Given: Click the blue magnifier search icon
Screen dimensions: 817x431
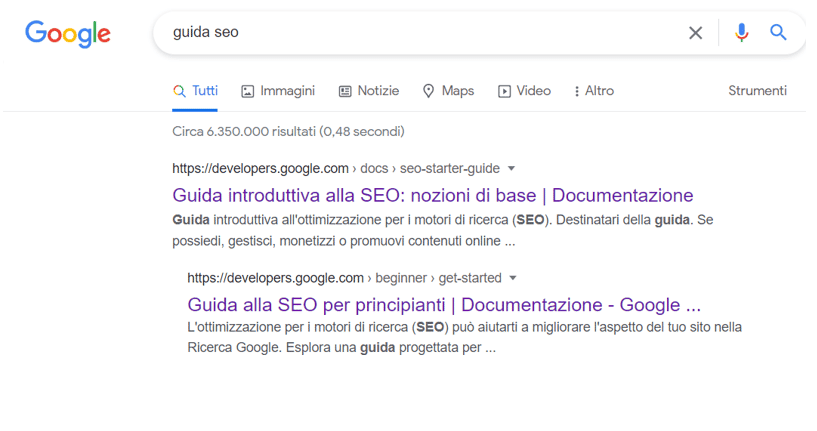Looking at the screenshot, I should pyautogui.click(x=778, y=32).
